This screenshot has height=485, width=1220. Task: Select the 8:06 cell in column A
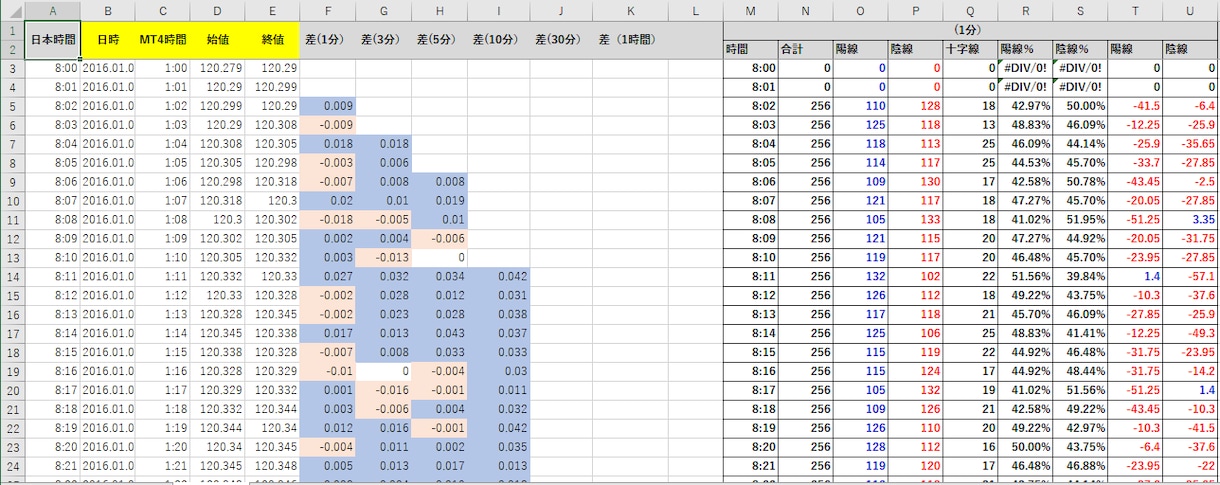click(51, 182)
